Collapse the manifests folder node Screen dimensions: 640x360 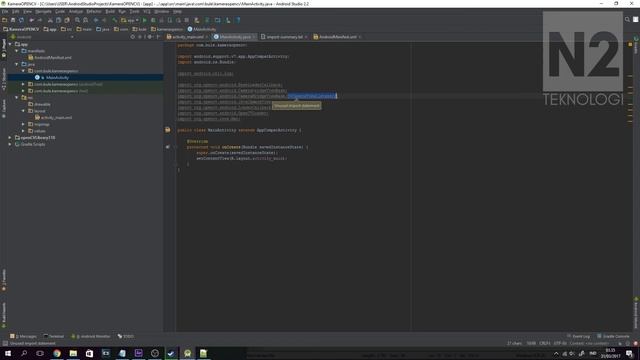(17, 51)
